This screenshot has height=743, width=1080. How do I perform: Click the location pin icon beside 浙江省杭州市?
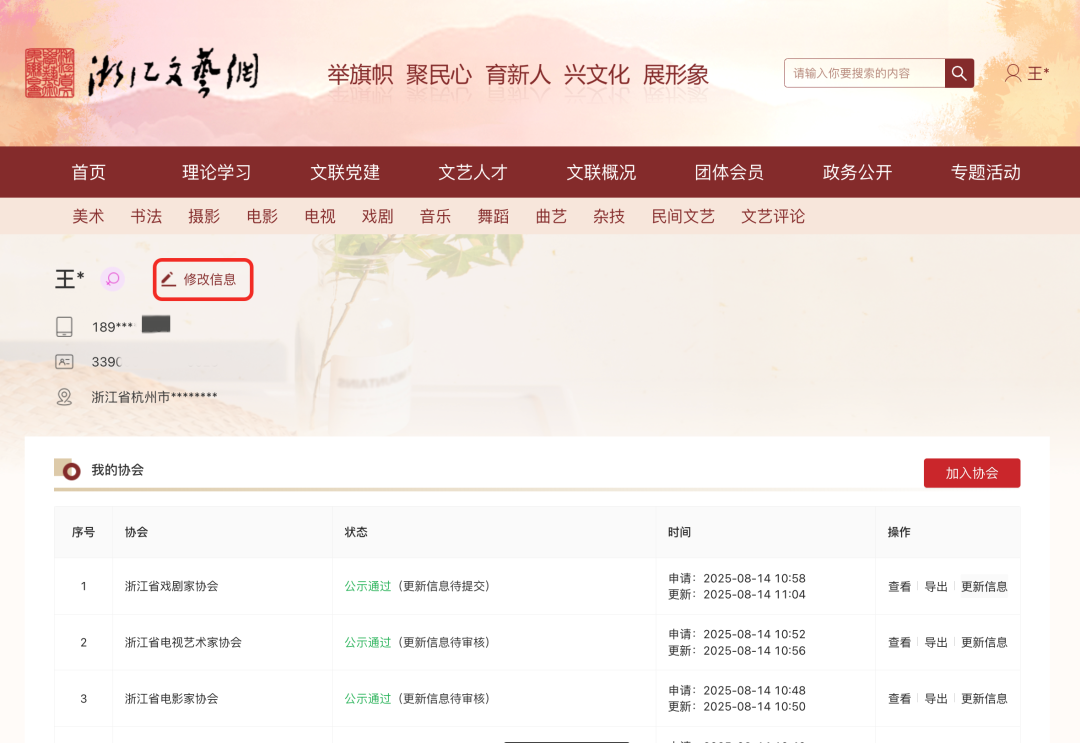pos(64,397)
